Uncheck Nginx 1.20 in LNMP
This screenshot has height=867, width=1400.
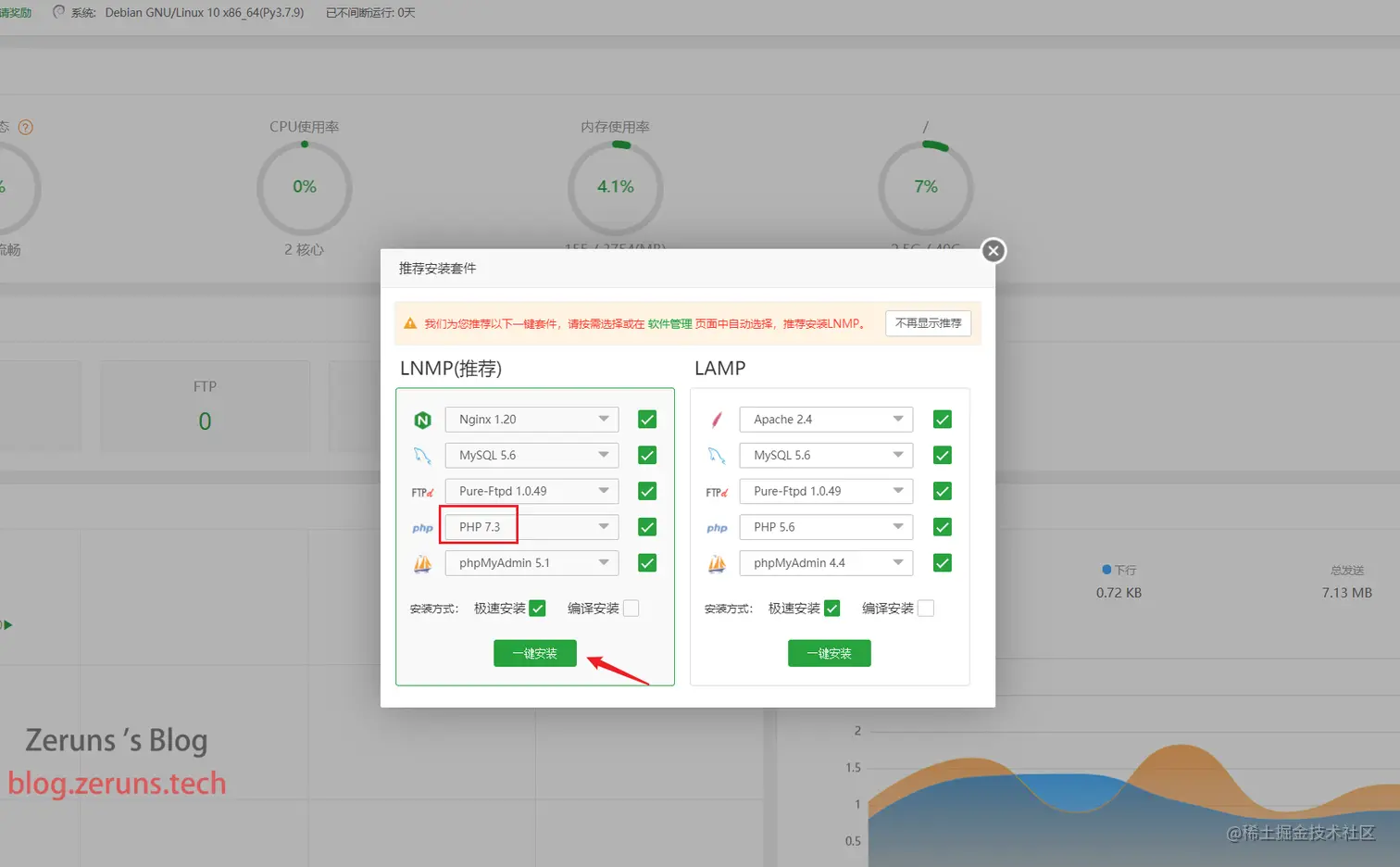coord(647,420)
